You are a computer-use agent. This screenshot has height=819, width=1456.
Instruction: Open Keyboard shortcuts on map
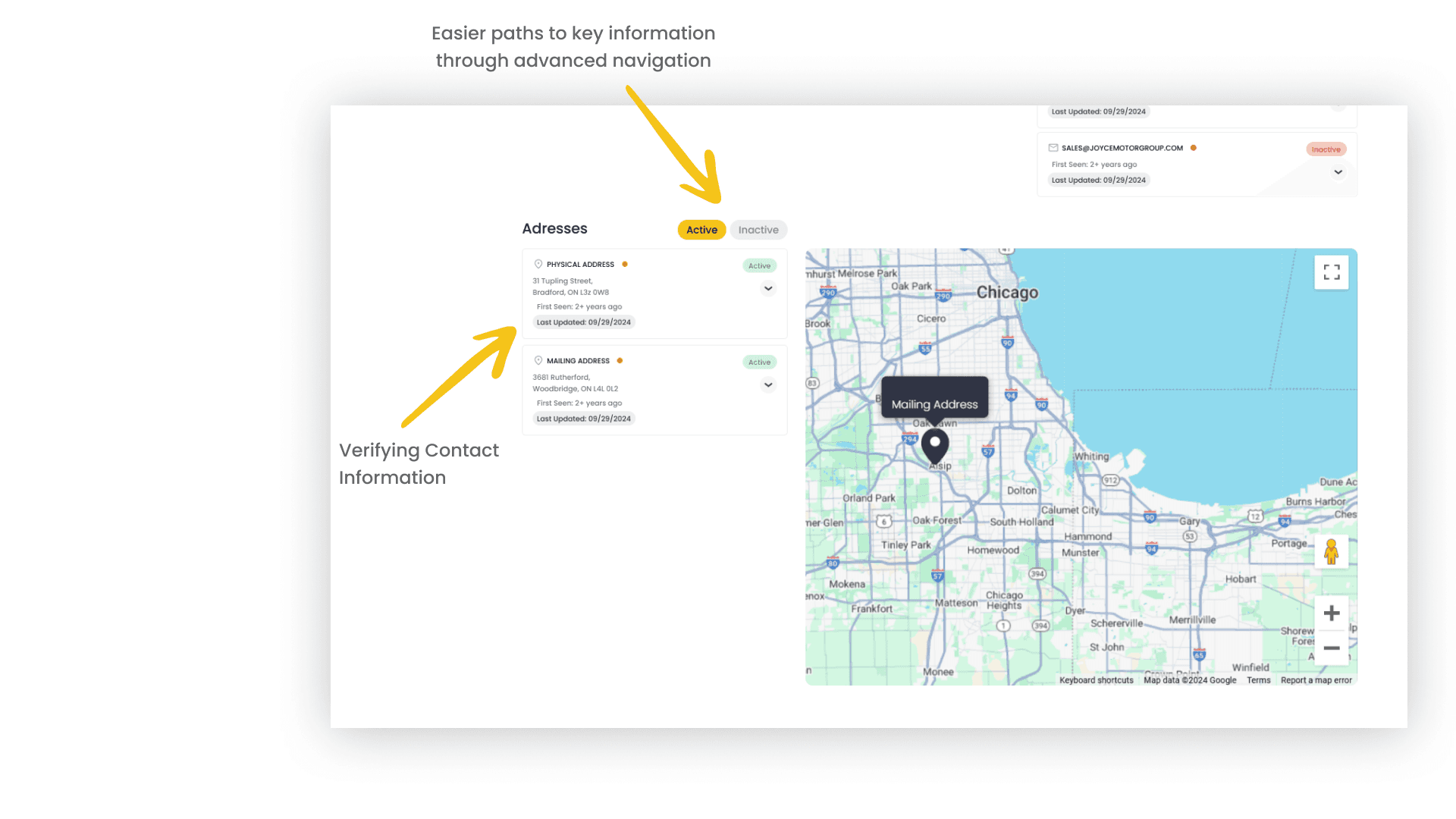coord(1096,680)
